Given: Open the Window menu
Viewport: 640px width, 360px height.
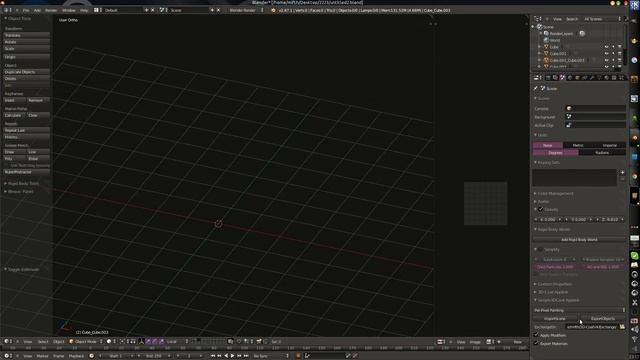Looking at the screenshot, I should click(69, 10).
